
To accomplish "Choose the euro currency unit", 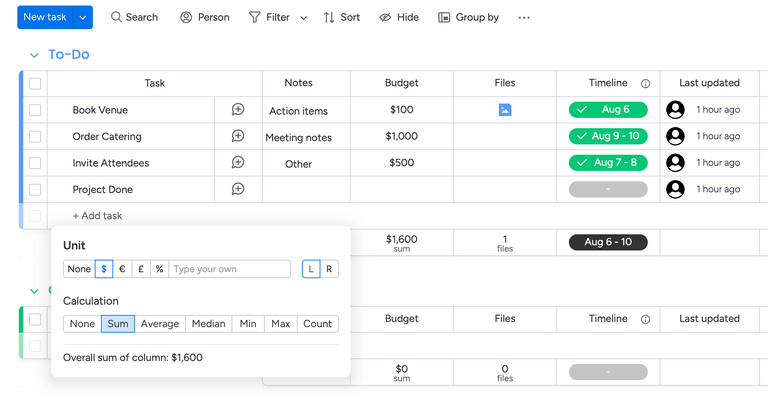I will tap(122, 269).
